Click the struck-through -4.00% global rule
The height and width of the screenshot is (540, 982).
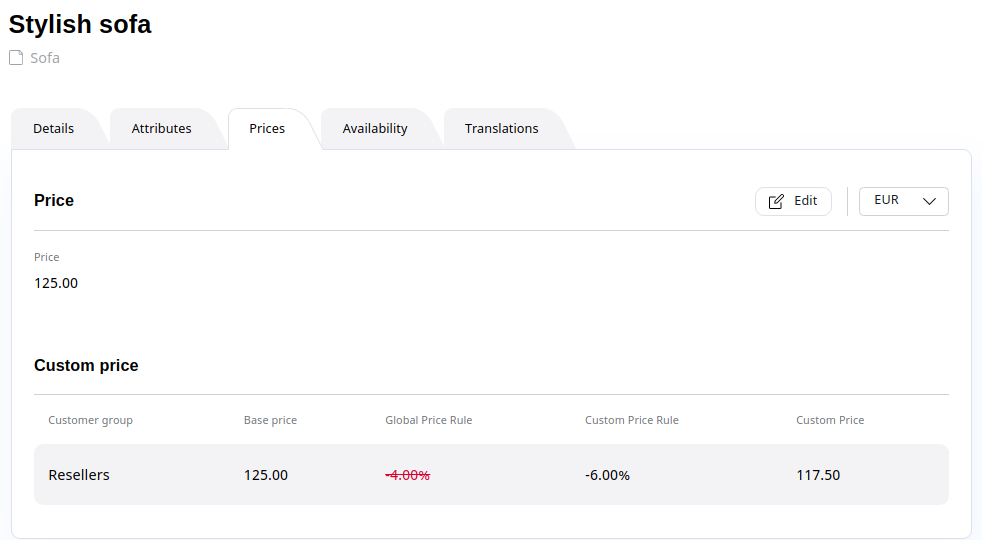[408, 475]
